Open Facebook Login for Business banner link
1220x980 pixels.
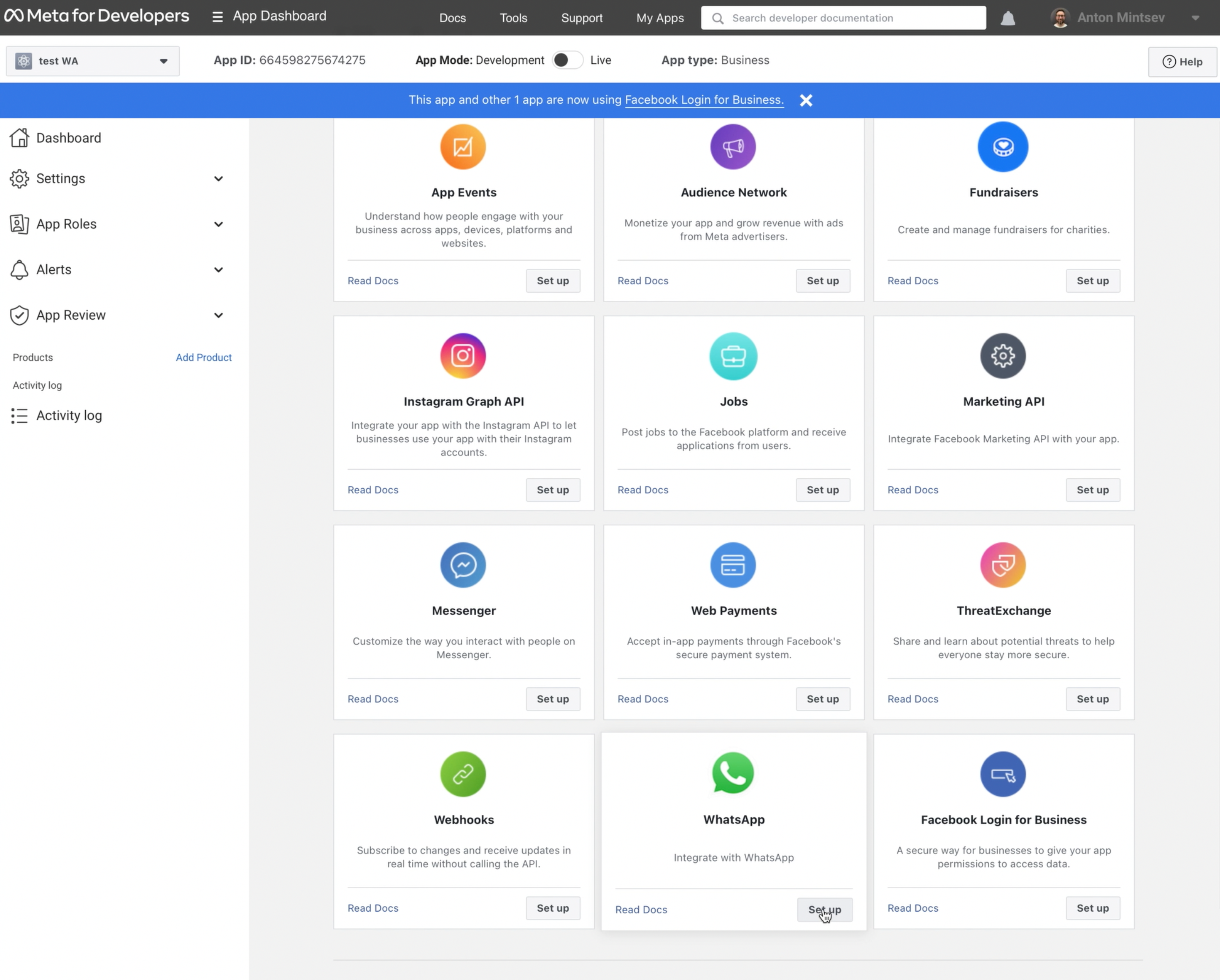(704, 100)
